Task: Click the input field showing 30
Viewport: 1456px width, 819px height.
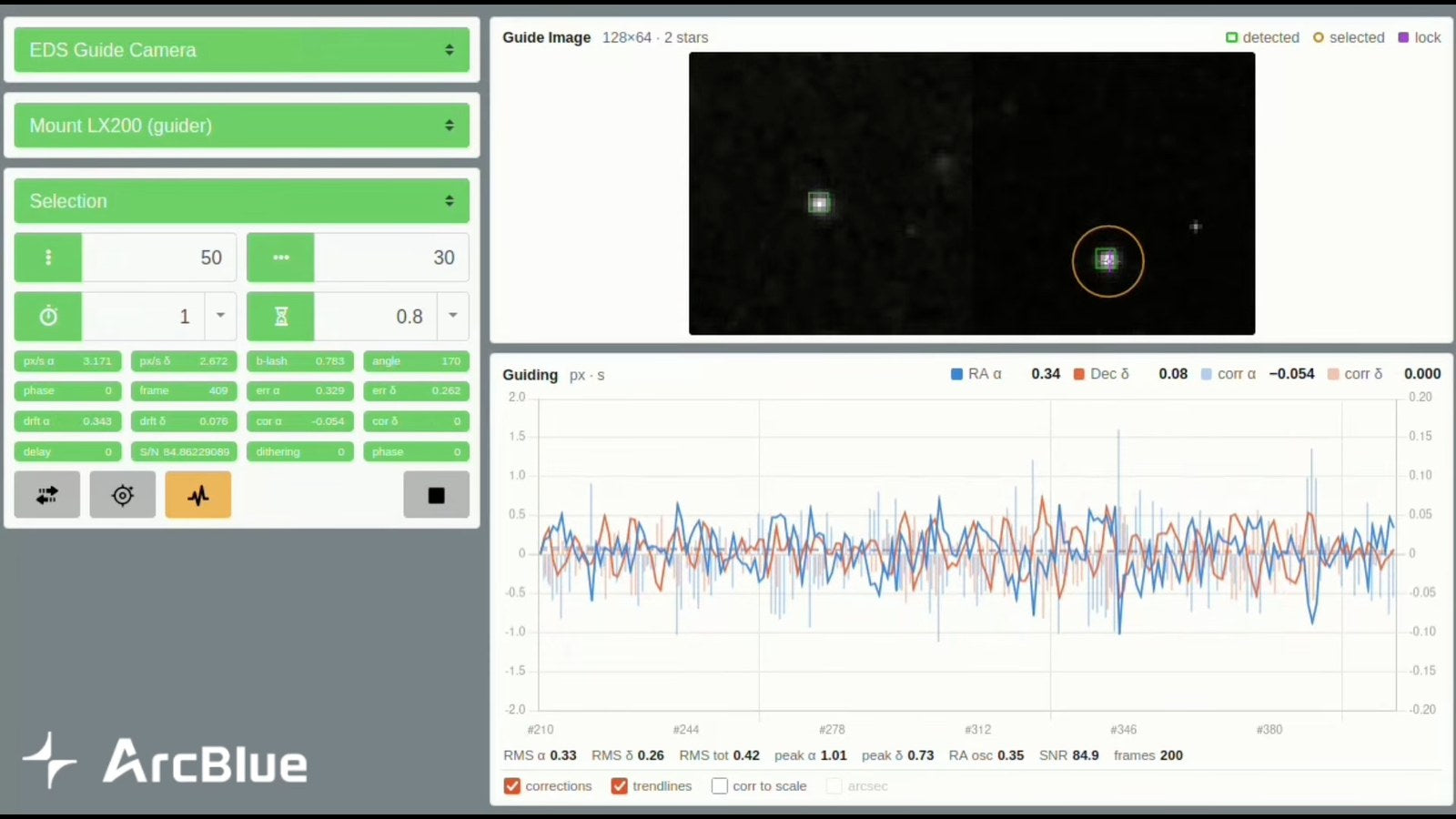Action: pyautogui.click(x=391, y=258)
